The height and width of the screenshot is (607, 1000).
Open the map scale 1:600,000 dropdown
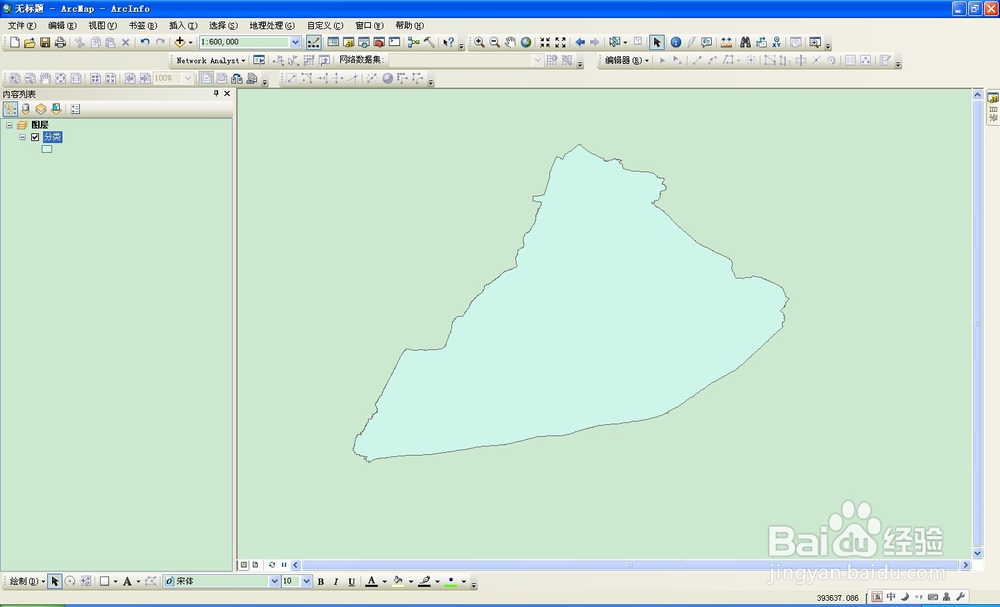[x=295, y=42]
